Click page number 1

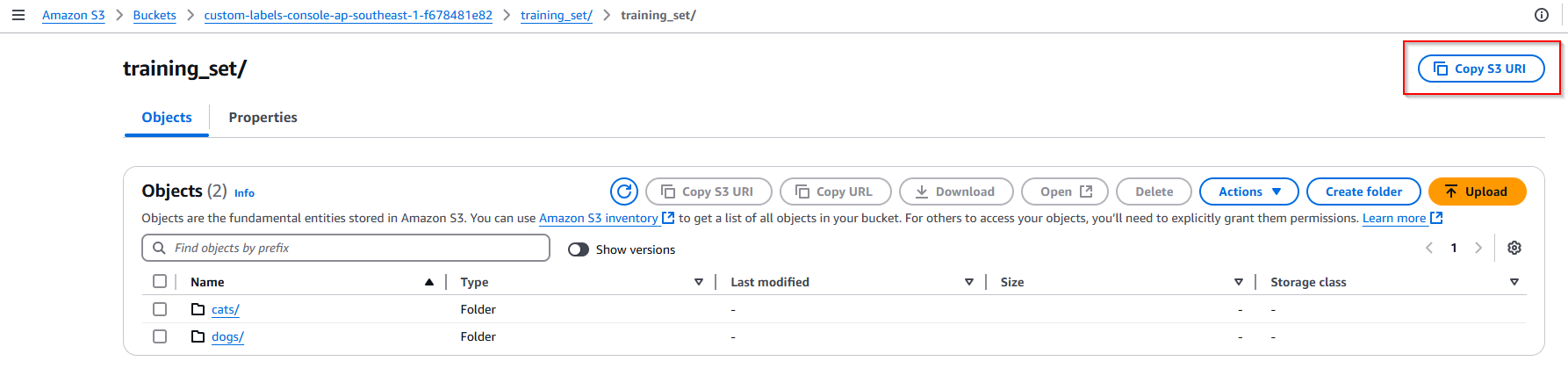point(1454,248)
